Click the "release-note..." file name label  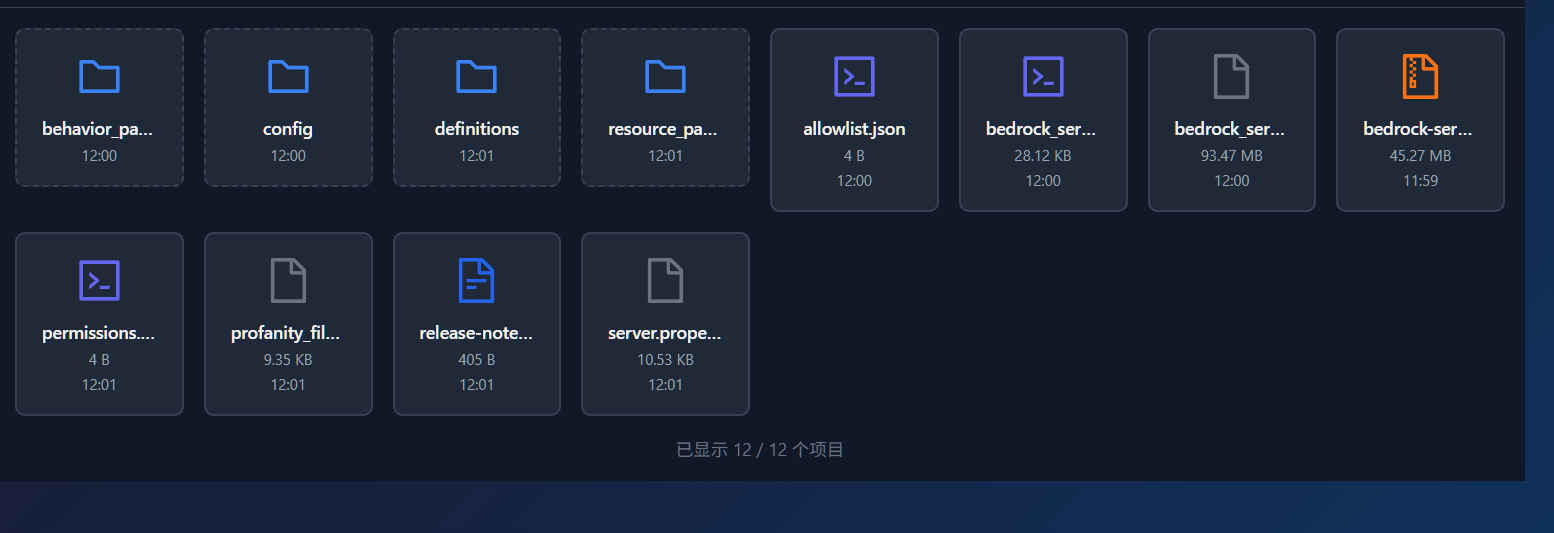coord(477,333)
